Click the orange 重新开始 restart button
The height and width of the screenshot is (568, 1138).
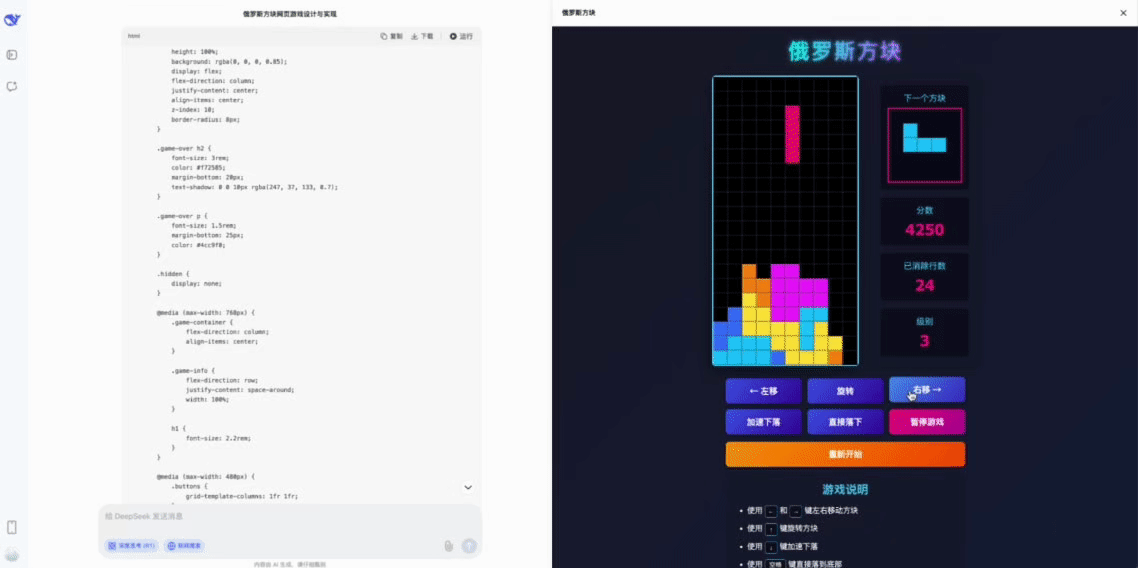click(846, 454)
